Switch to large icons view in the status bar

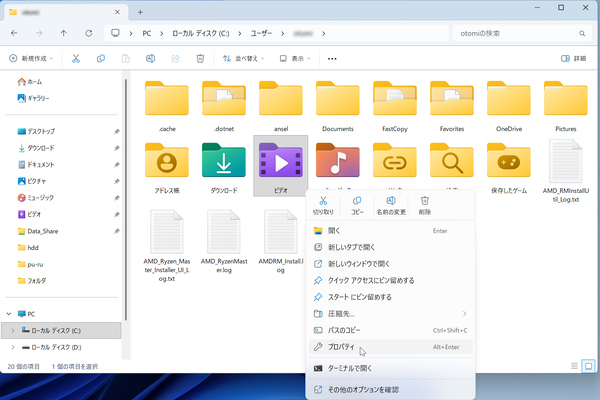point(589,366)
